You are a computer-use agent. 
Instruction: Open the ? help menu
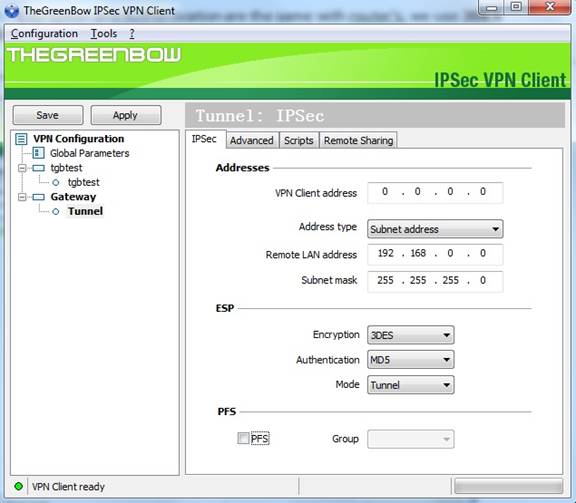132,33
